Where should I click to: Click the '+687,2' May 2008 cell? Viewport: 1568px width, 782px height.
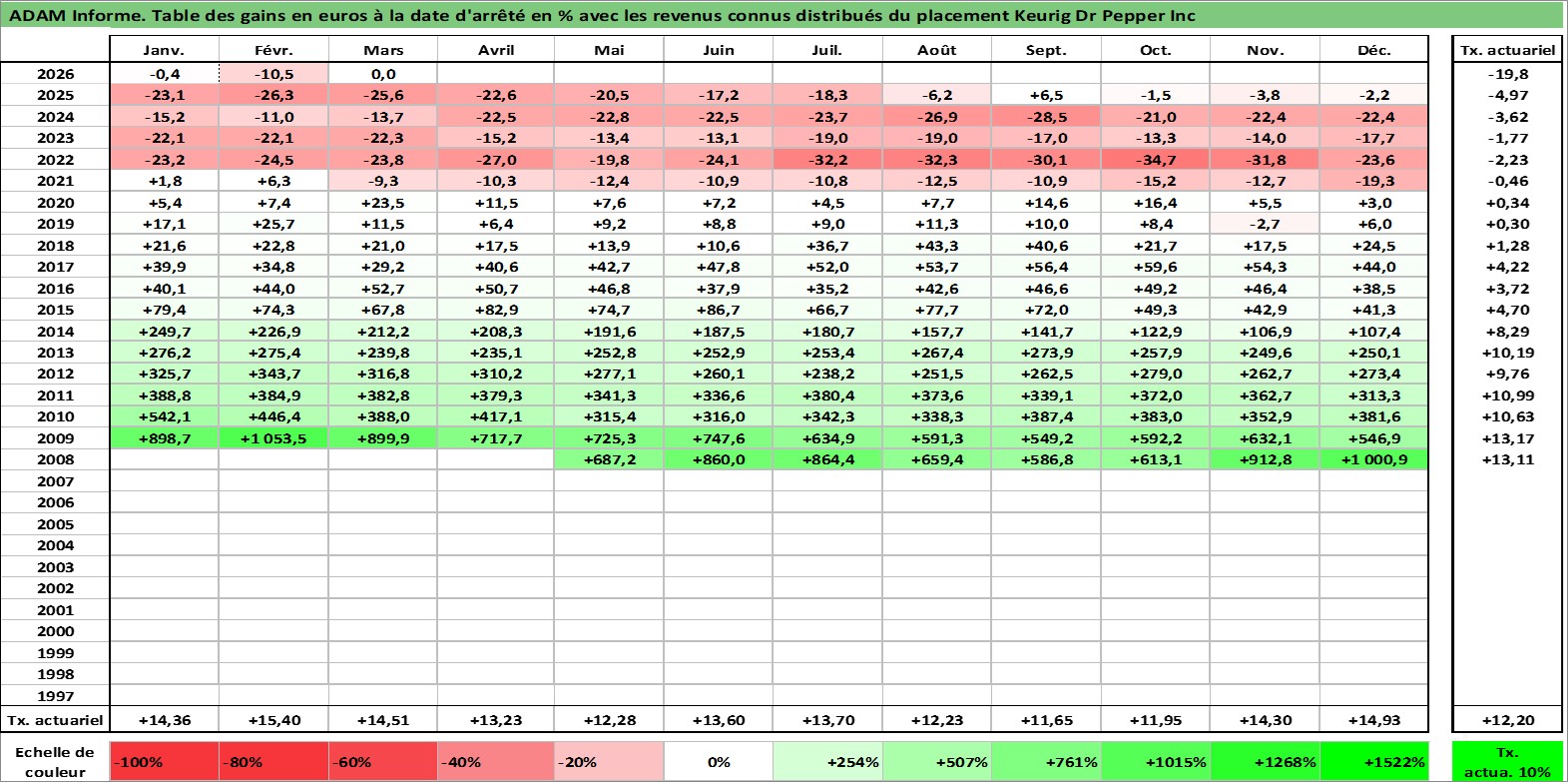[x=609, y=459]
